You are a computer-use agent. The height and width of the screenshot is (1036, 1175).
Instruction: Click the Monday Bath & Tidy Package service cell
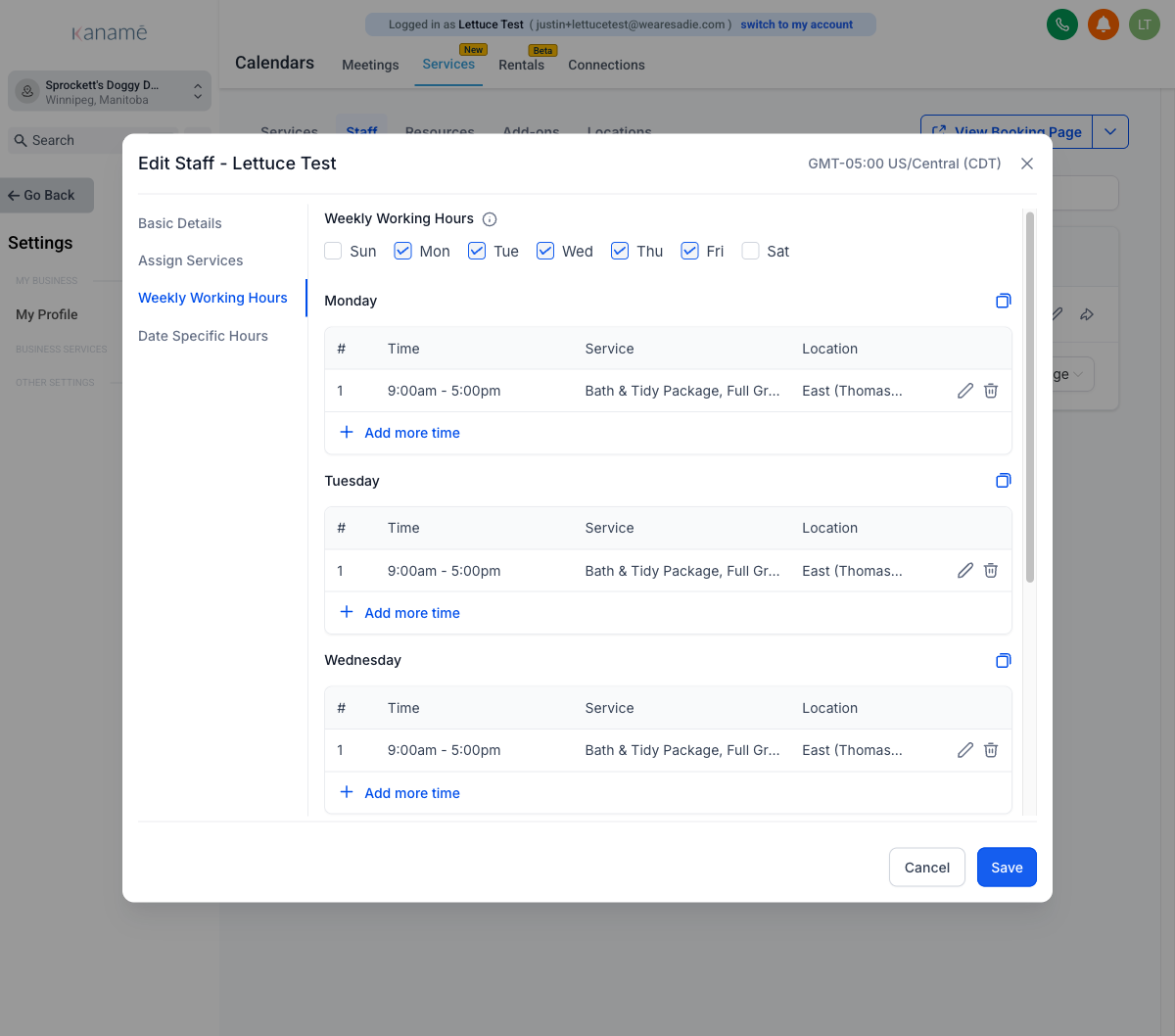pyautogui.click(x=682, y=391)
